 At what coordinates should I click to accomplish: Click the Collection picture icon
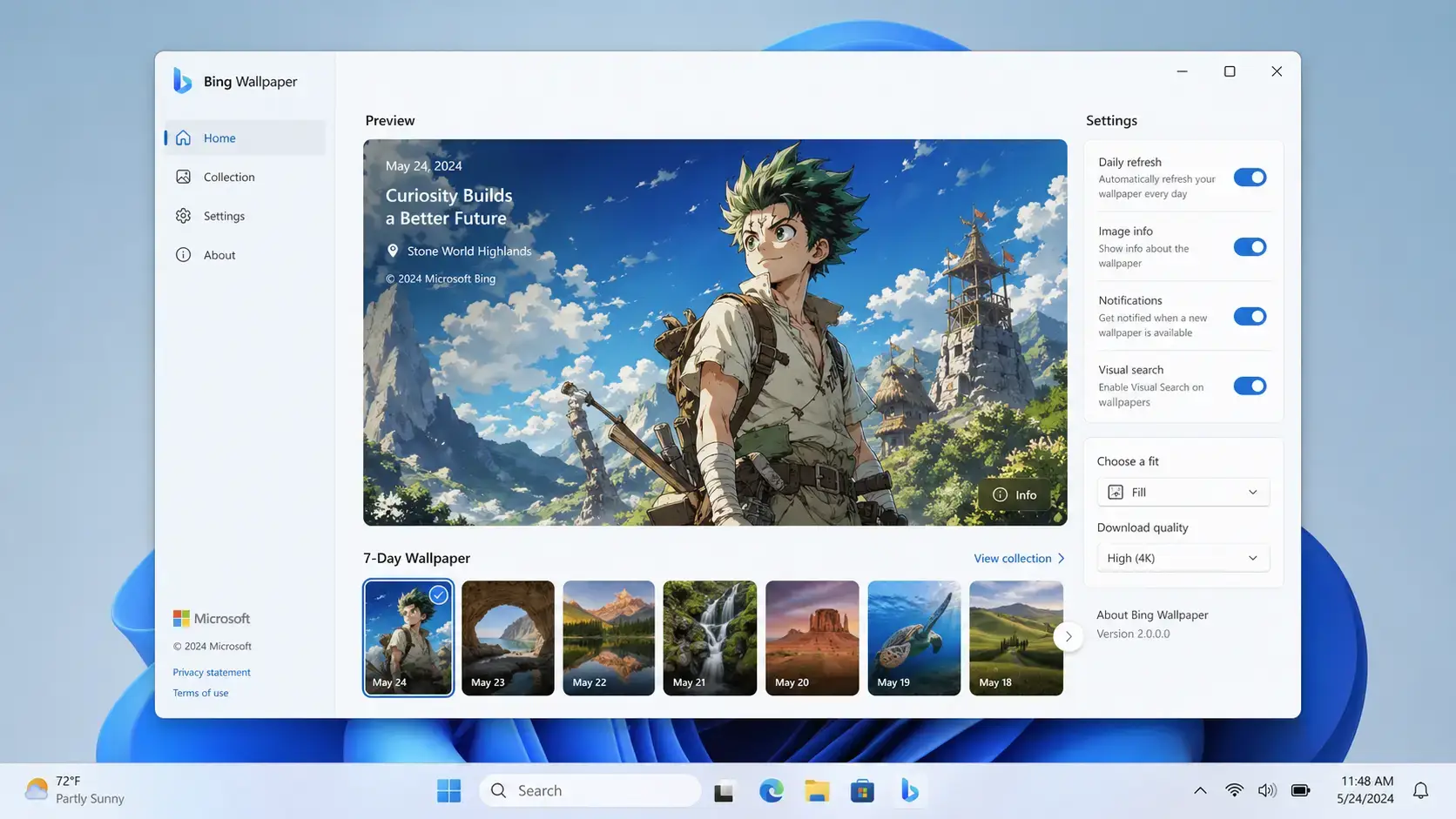(183, 177)
